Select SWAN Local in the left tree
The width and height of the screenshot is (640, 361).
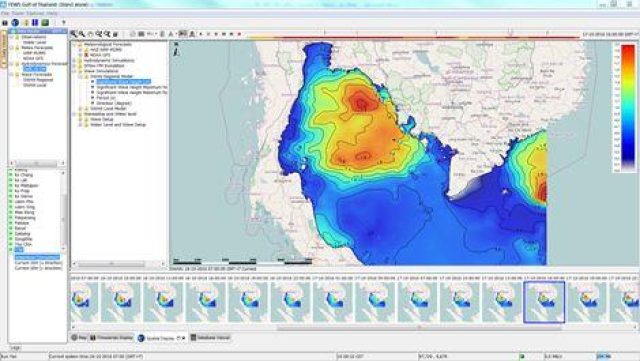(35, 85)
